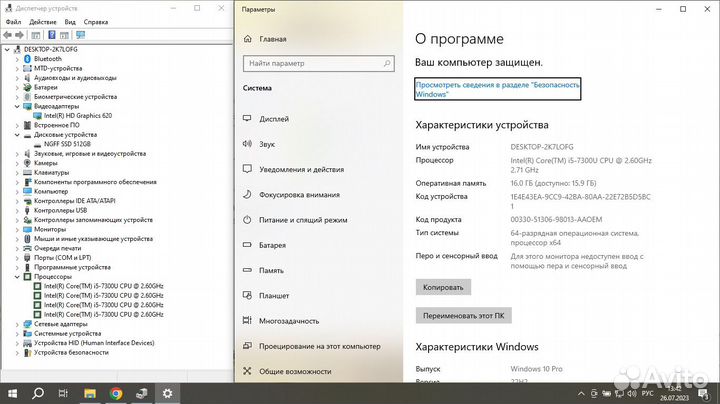
Task: Open the Справка menu
Action: 96,22
